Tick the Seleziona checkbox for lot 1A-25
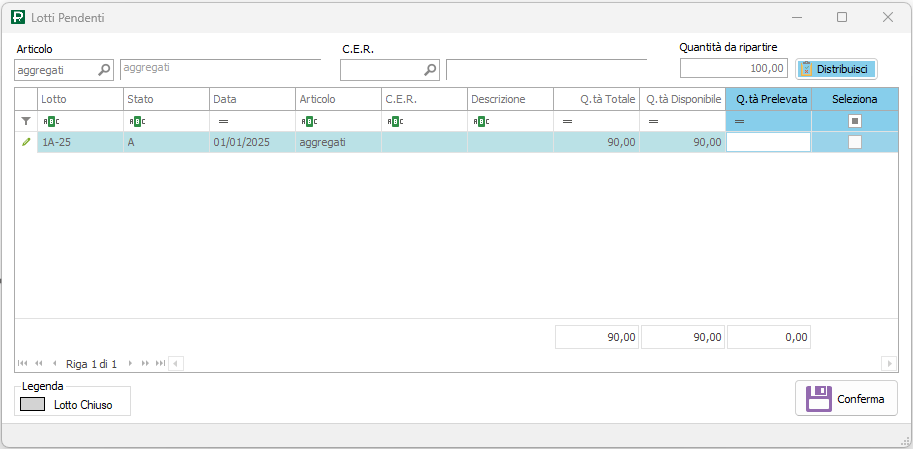 pos(854,142)
